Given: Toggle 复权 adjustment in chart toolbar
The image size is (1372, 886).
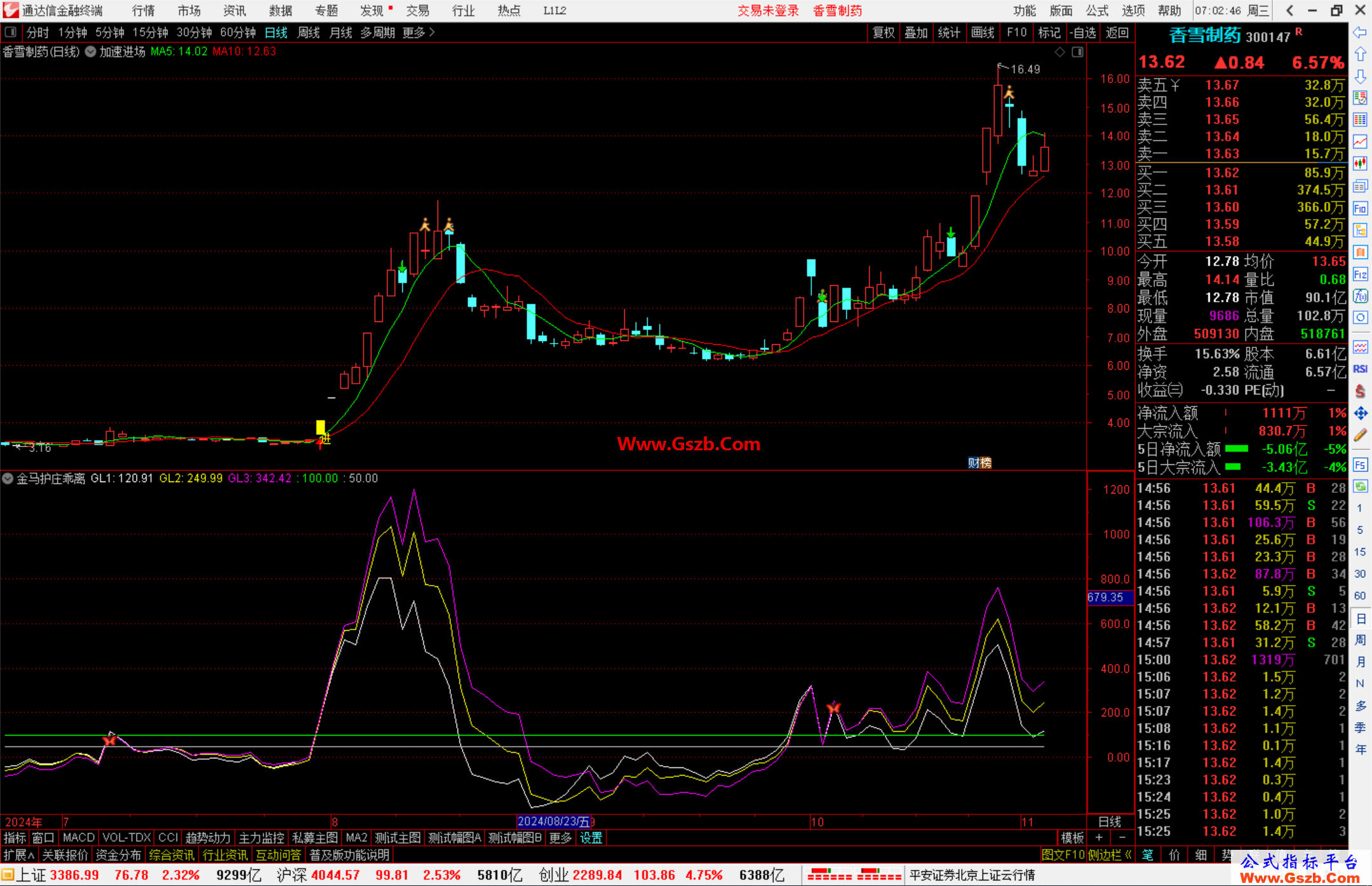Looking at the screenshot, I should point(884,32).
